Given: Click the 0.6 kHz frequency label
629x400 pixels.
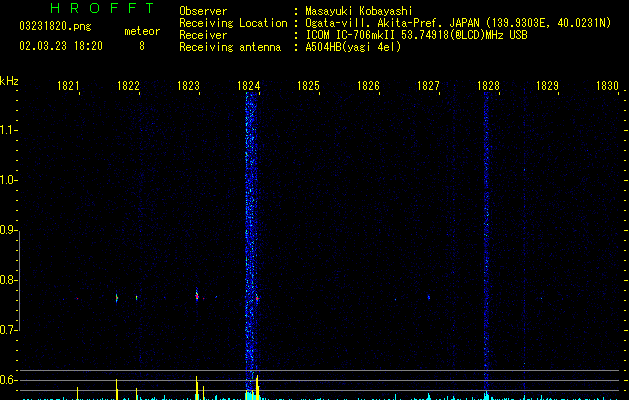Looking at the screenshot, I should [x=8, y=380].
